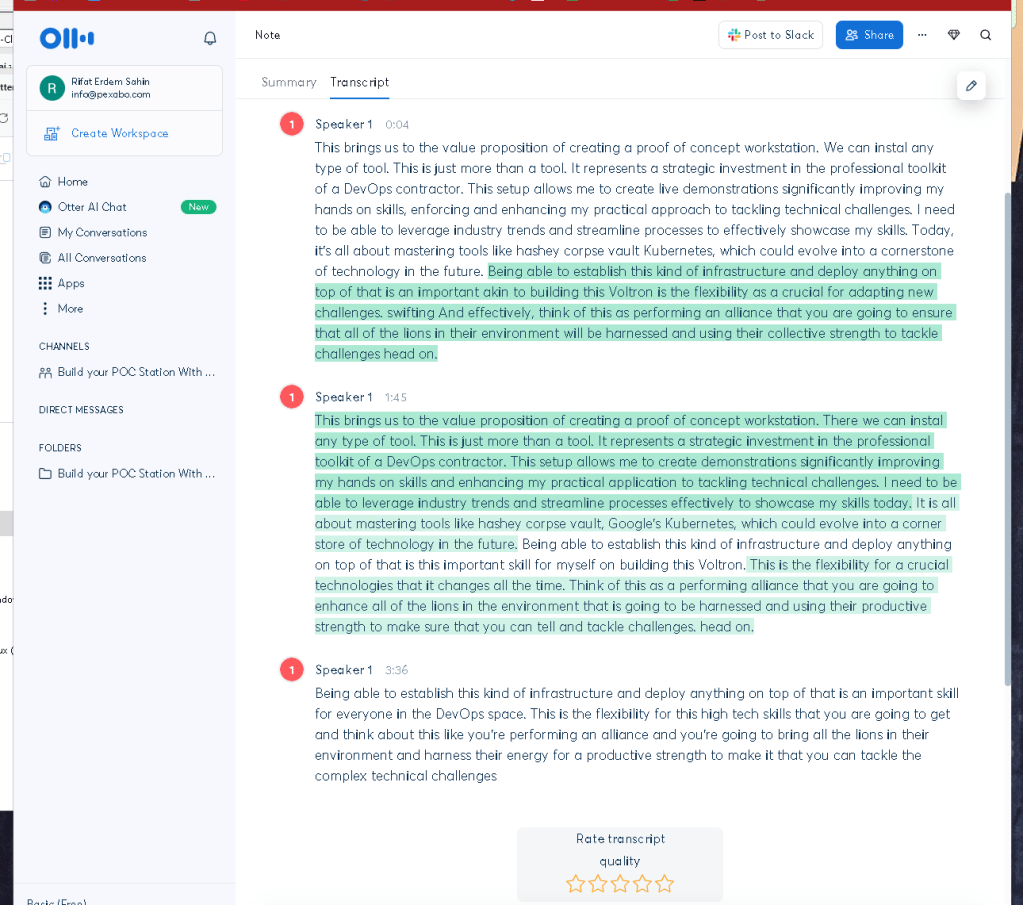The image size is (1023, 905).
Task: Click the diamond upgrade icon
Action: pos(953,35)
